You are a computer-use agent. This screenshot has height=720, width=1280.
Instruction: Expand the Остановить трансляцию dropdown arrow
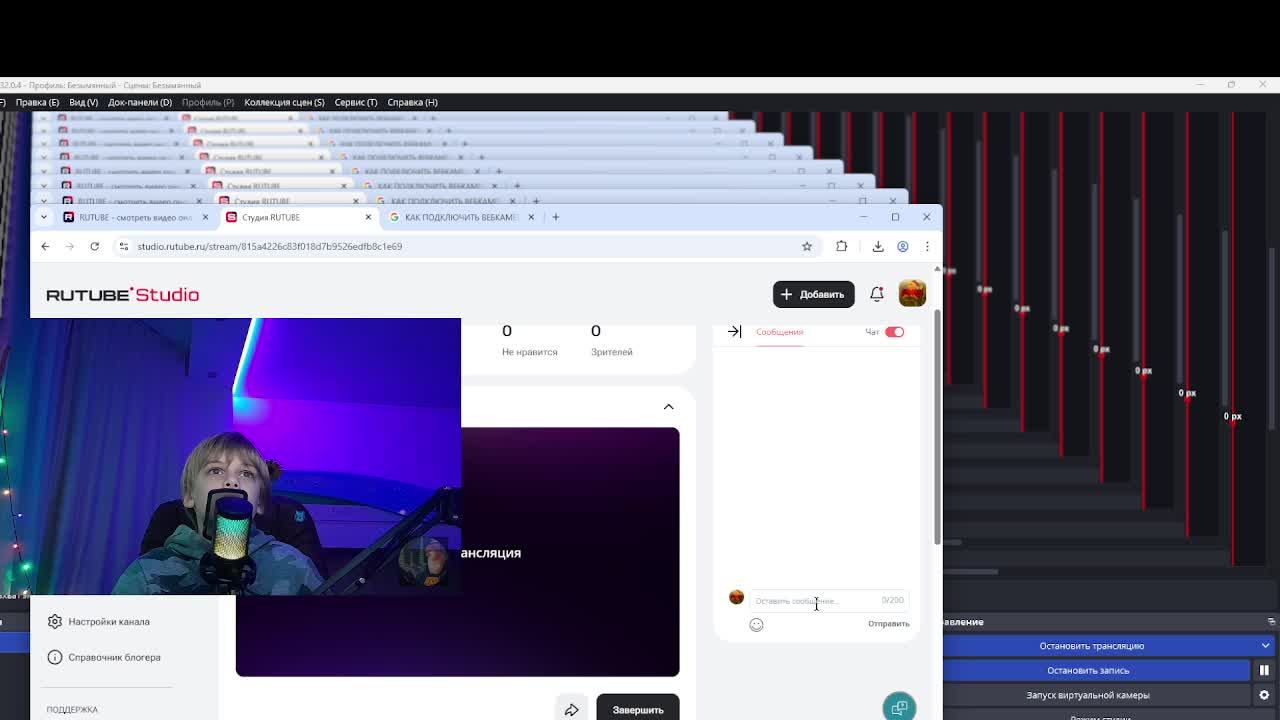(x=1265, y=646)
